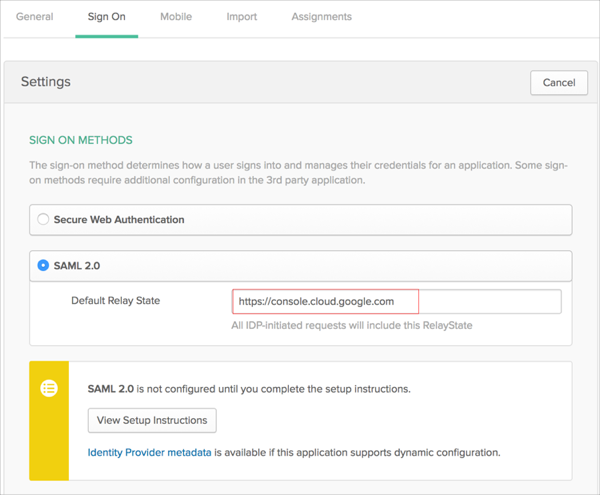600x495 pixels.
Task: Switch to the Assignments tab
Action: coord(321,17)
